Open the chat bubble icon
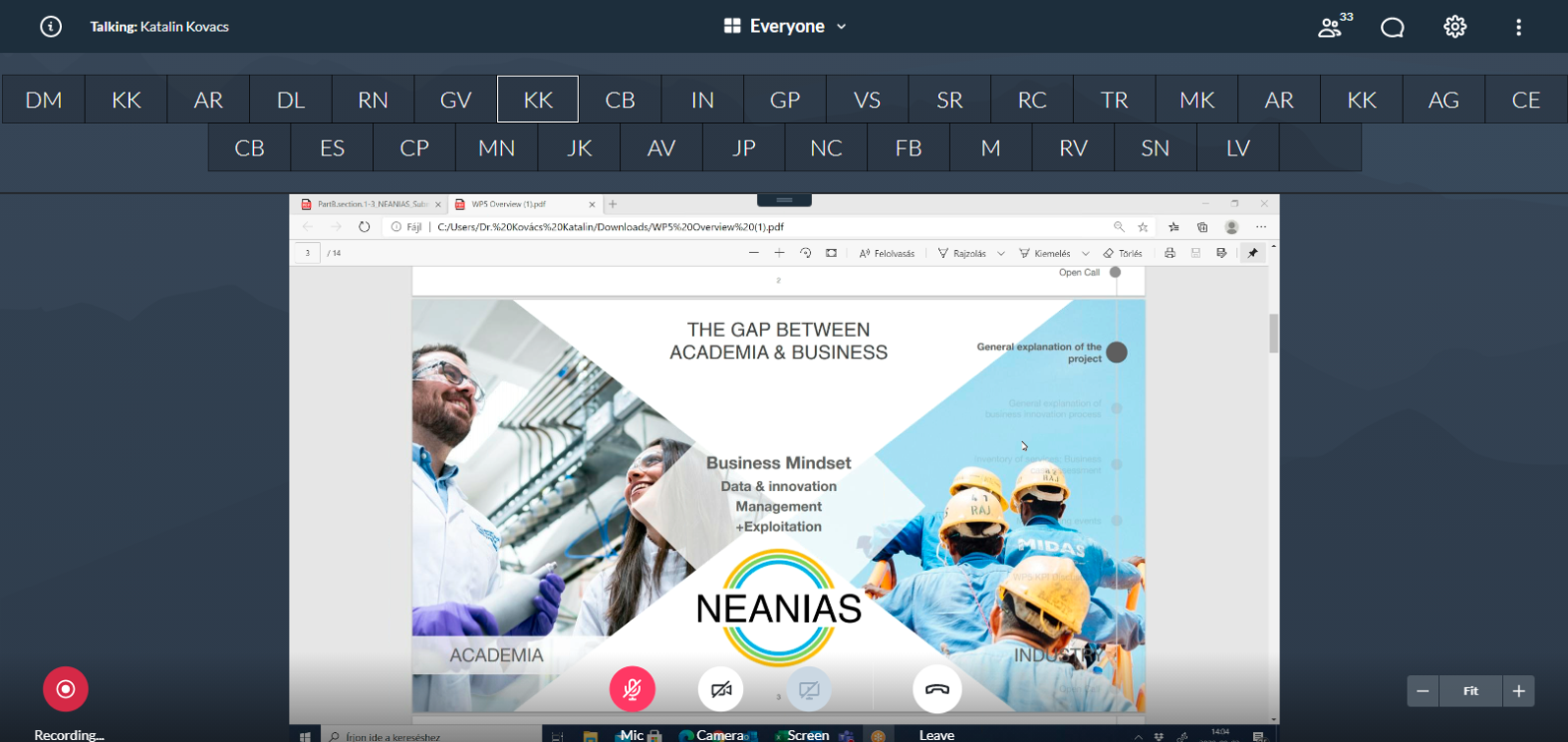This screenshot has width=1568, height=742. pyautogui.click(x=1392, y=28)
